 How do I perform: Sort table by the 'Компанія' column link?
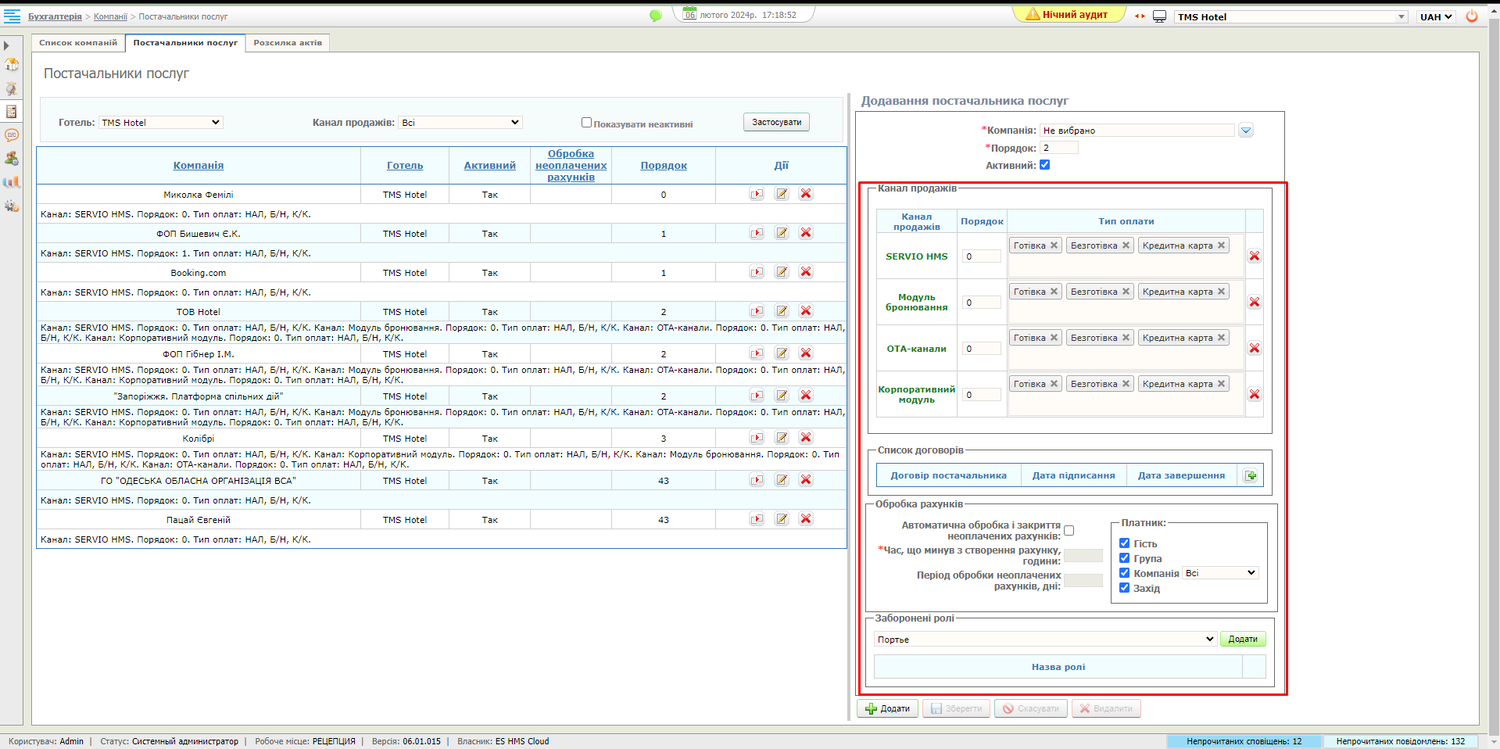point(198,165)
